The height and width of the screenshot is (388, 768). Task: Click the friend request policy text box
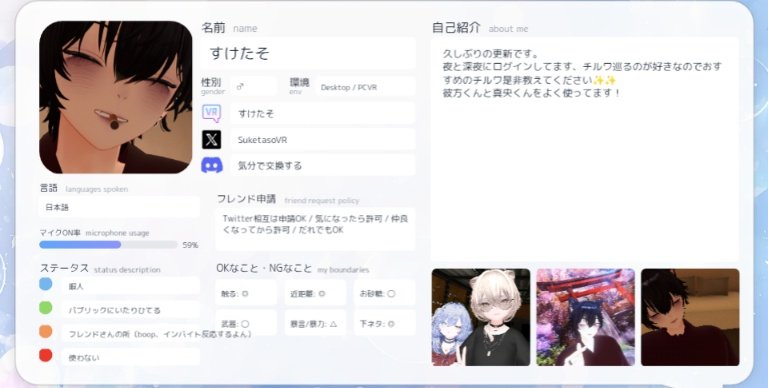click(315, 229)
